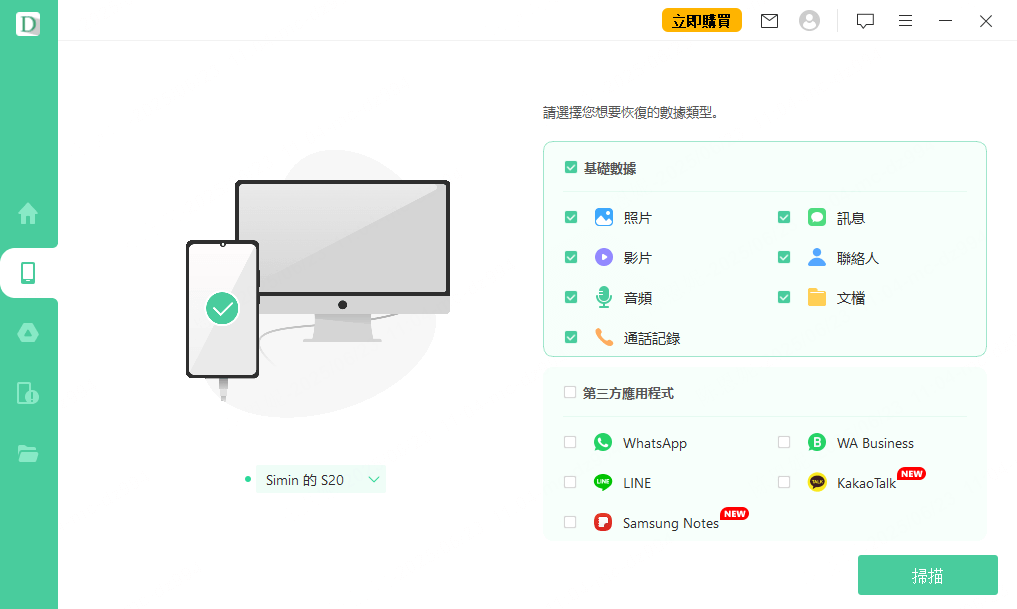Open the Home icon in sidebar
The height and width of the screenshot is (609, 1017).
28,213
